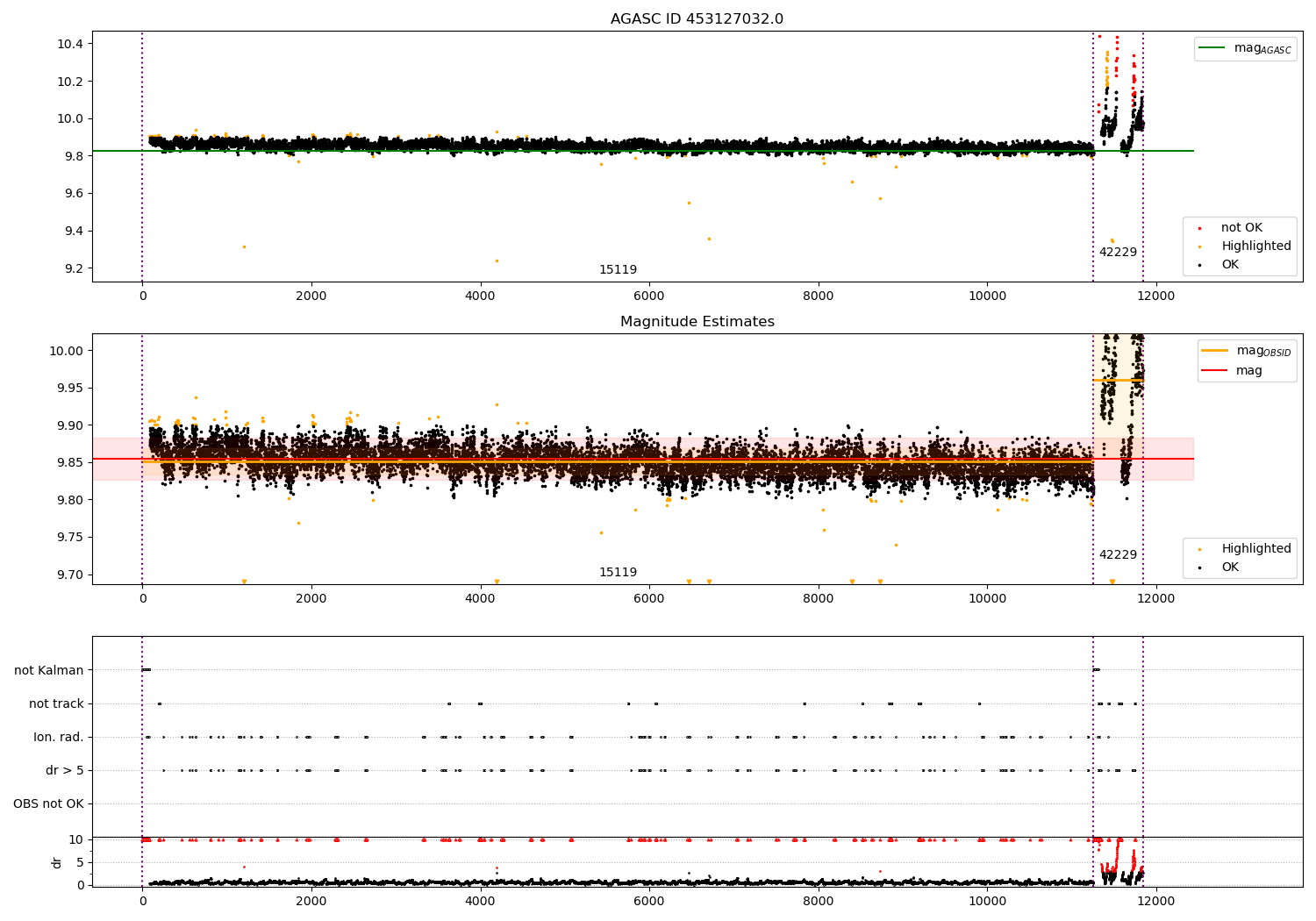This screenshot has width=1316, height=921.
Task: Click the '15119' obsid label in the middle plot
Action: [x=618, y=573]
